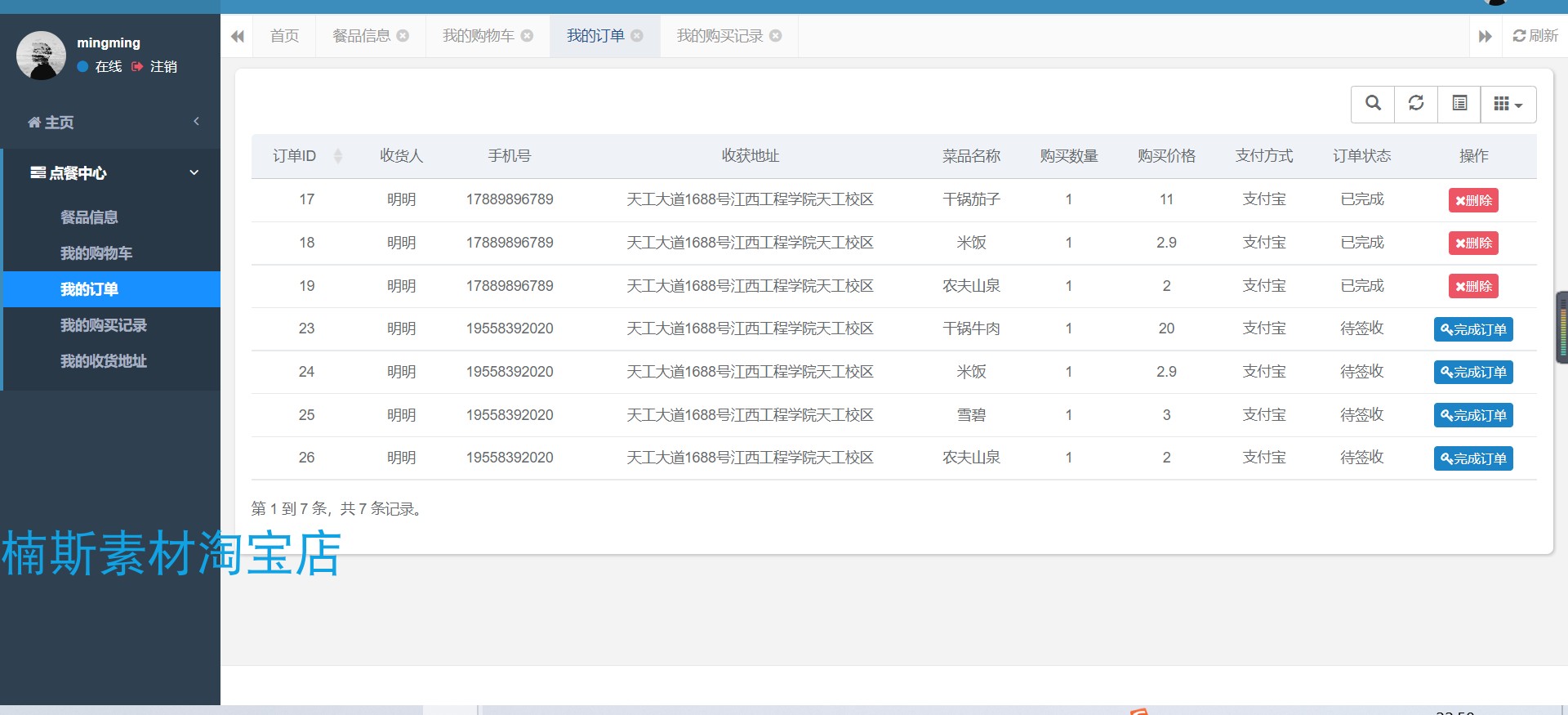Switch to the 餐品信息 tab
The height and width of the screenshot is (715, 1568).
pos(362,36)
